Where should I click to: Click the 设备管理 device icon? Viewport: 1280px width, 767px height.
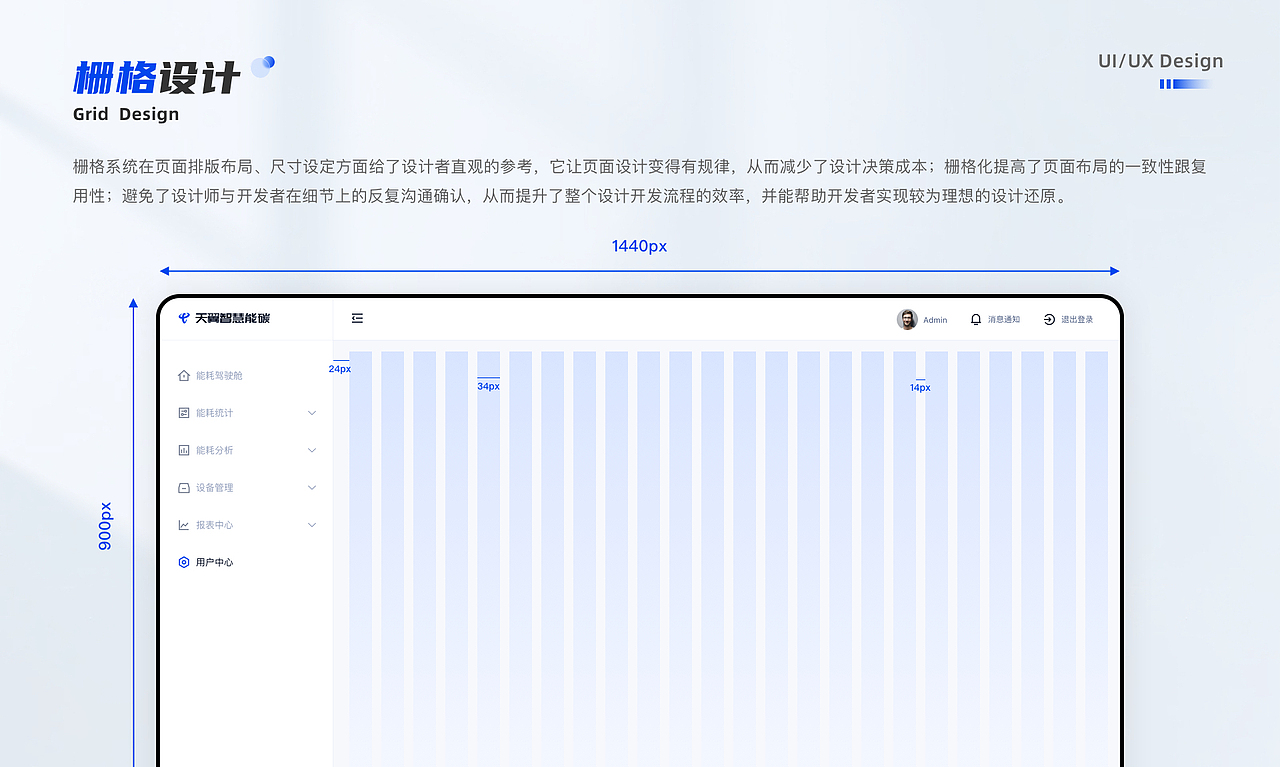184,488
